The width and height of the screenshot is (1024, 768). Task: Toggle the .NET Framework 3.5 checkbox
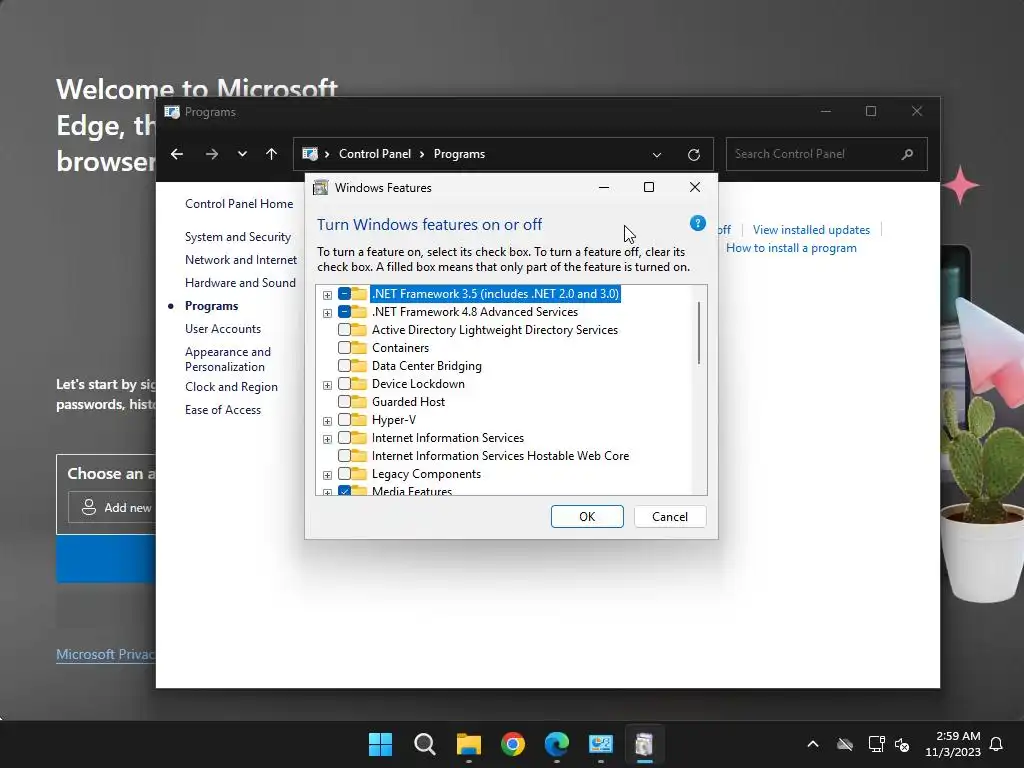click(344, 294)
